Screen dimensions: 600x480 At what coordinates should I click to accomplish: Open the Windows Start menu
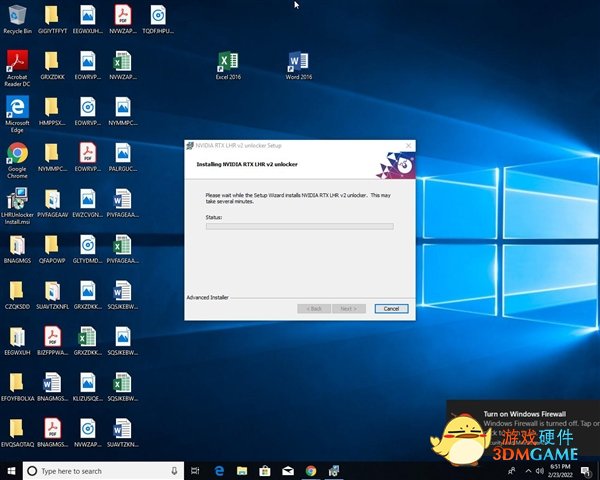pos(11,471)
